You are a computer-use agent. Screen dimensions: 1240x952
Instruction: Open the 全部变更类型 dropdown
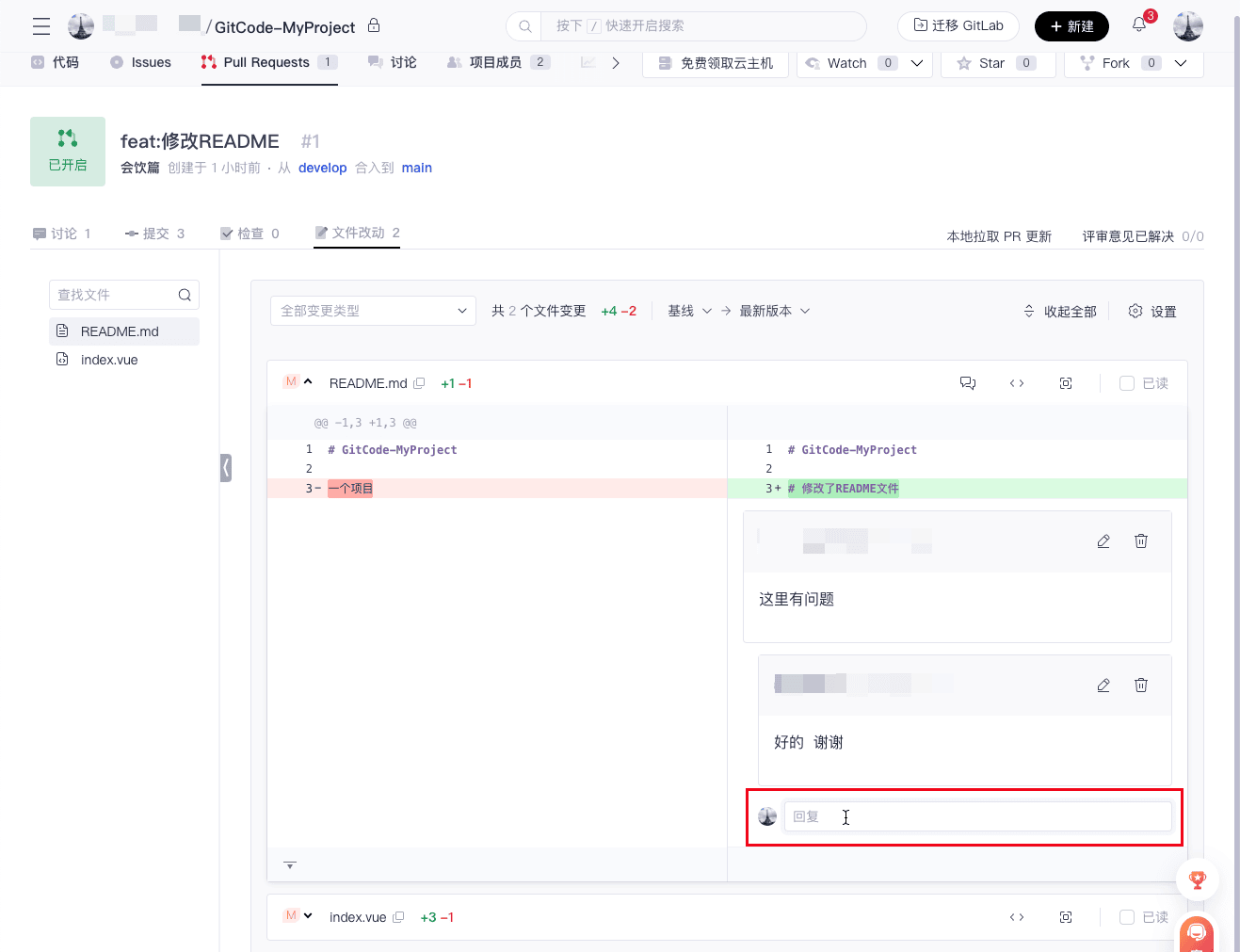click(373, 311)
